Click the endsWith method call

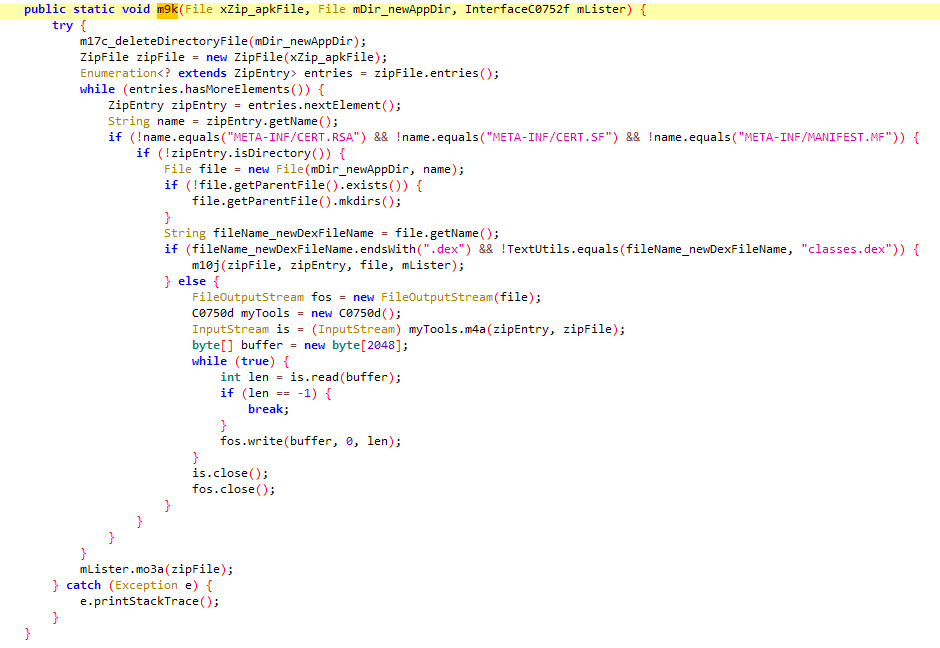pyautogui.click(x=387, y=249)
